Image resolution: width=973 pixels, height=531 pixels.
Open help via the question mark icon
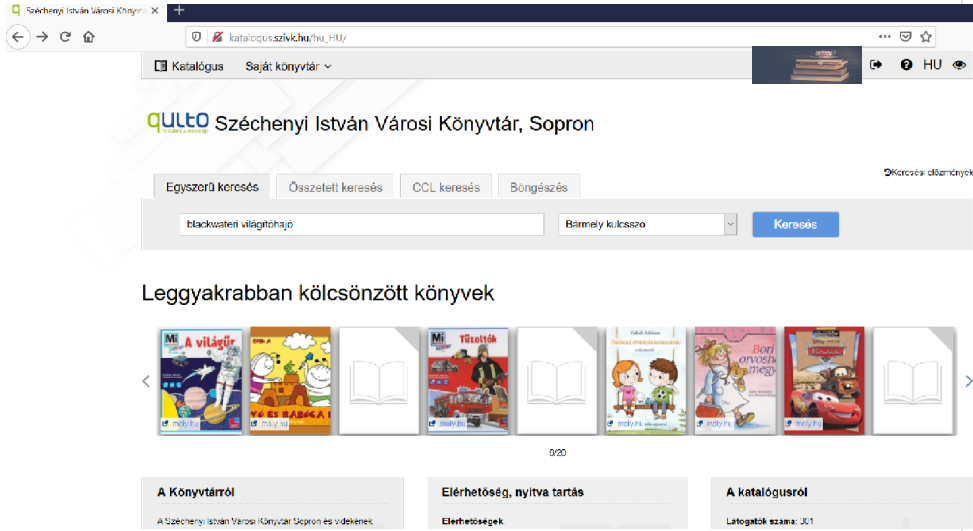(906, 65)
